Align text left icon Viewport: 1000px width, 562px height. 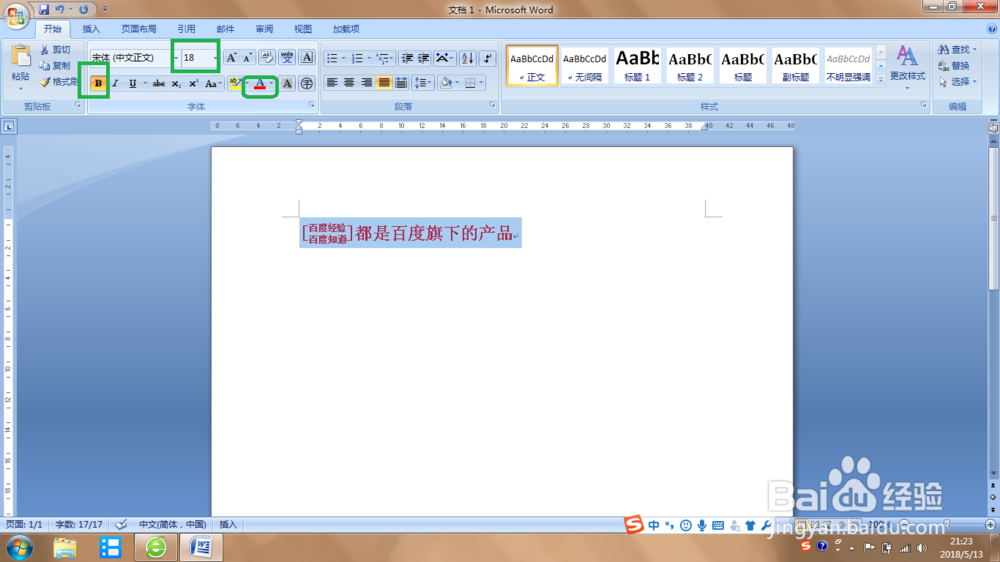[332, 82]
